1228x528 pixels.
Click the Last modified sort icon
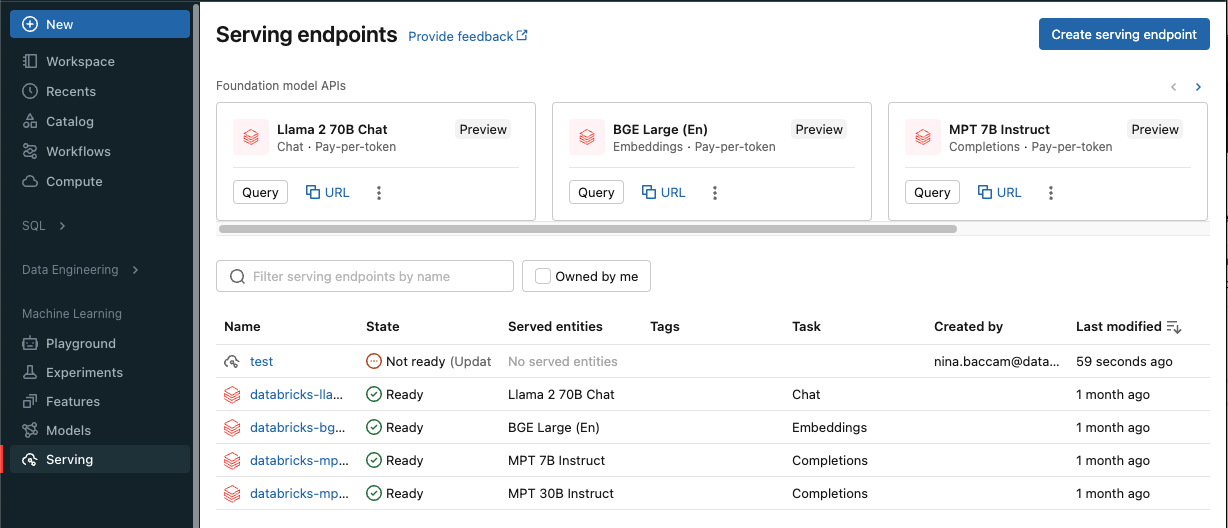coord(1174,327)
